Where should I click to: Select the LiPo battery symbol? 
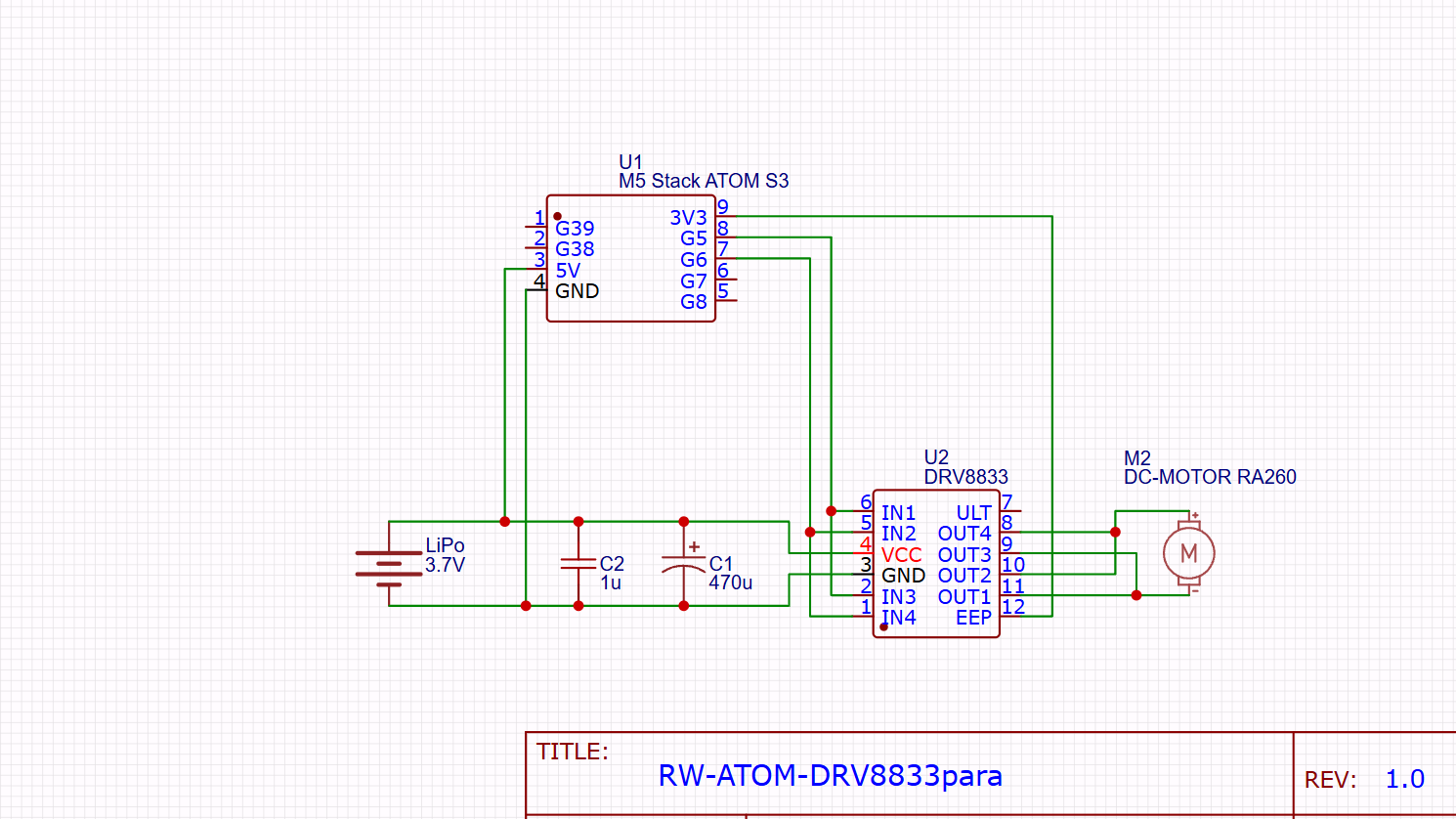tap(389, 568)
